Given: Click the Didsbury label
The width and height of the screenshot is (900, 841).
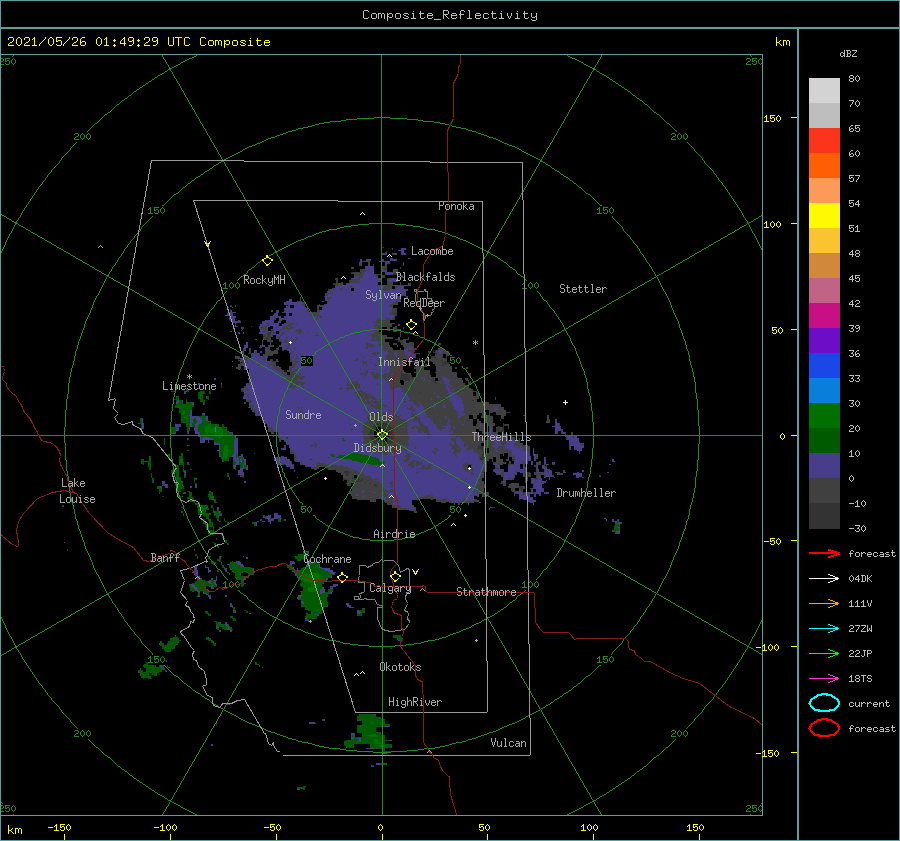Looking at the screenshot, I should (x=378, y=448).
